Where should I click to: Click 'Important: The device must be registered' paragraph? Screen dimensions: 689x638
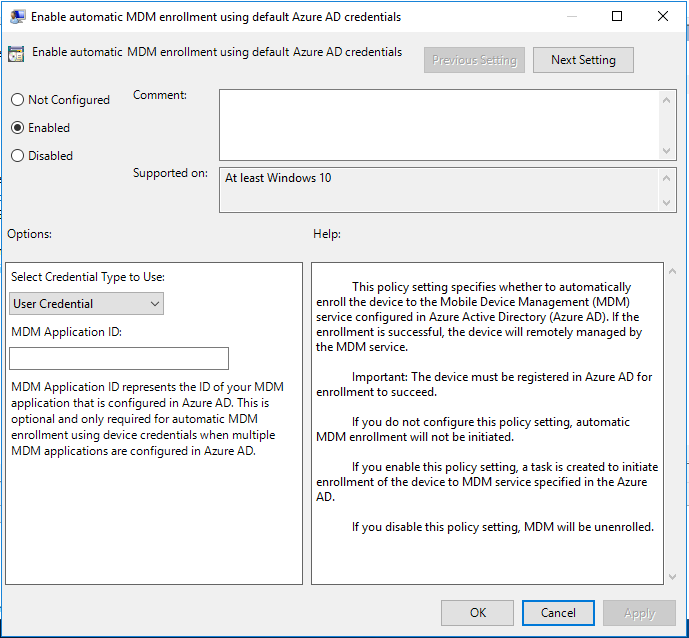(x=484, y=384)
